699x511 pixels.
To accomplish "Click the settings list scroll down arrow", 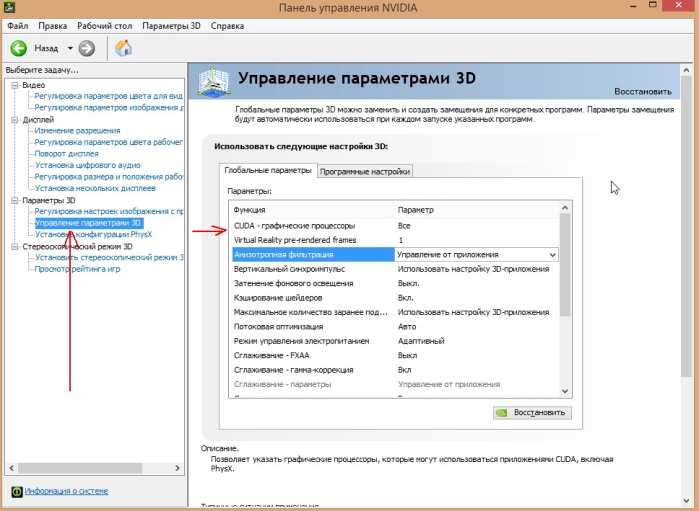I will click(565, 391).
